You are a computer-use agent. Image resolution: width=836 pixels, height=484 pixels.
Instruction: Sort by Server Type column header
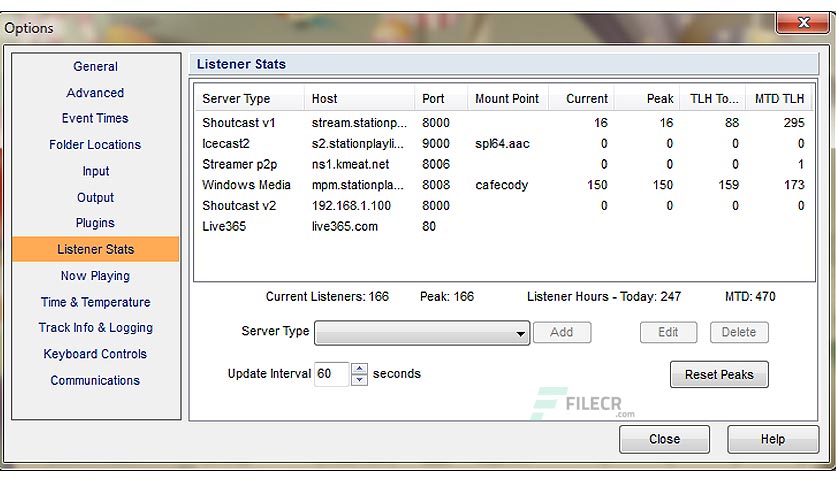point(250,99)
